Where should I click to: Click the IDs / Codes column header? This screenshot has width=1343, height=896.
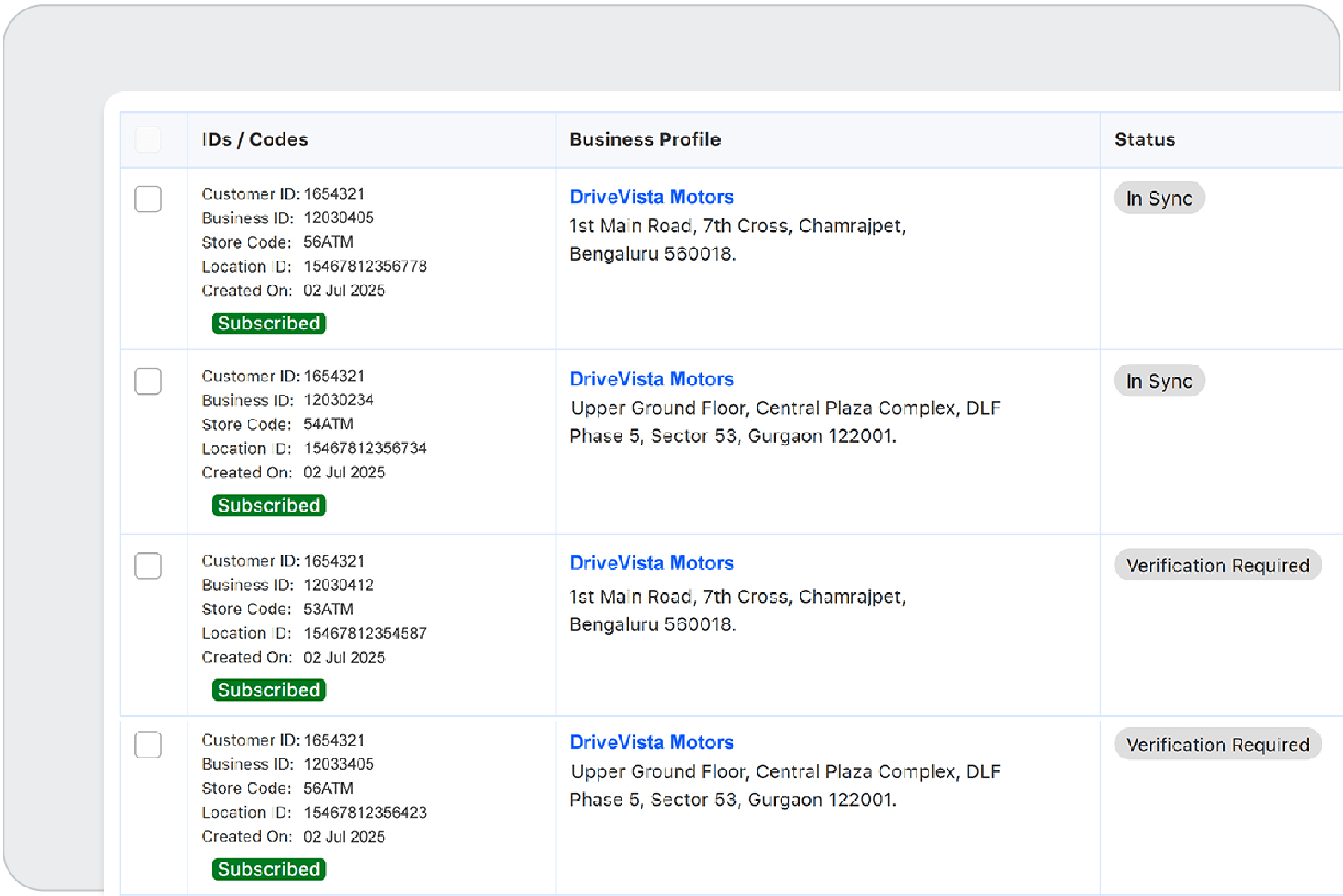click(x=254, y=139)
